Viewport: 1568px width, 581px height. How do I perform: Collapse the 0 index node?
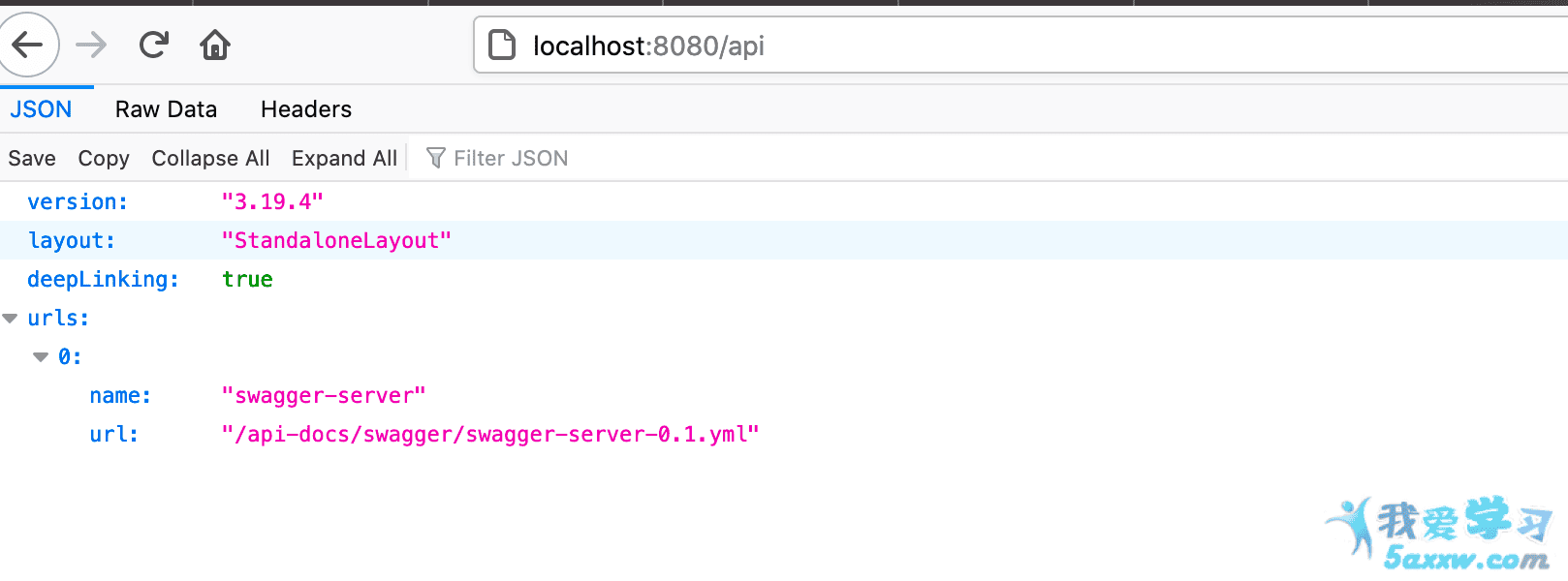[x=41, y=356]
